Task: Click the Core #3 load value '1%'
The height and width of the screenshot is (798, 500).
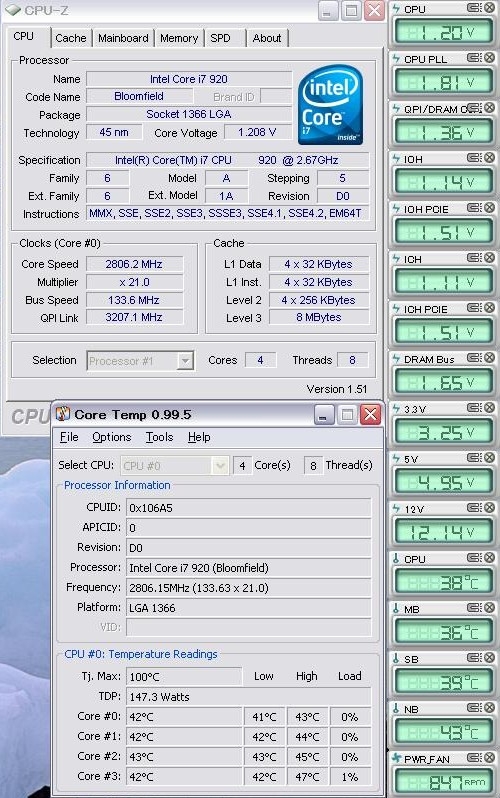Action: coord(350,777)
